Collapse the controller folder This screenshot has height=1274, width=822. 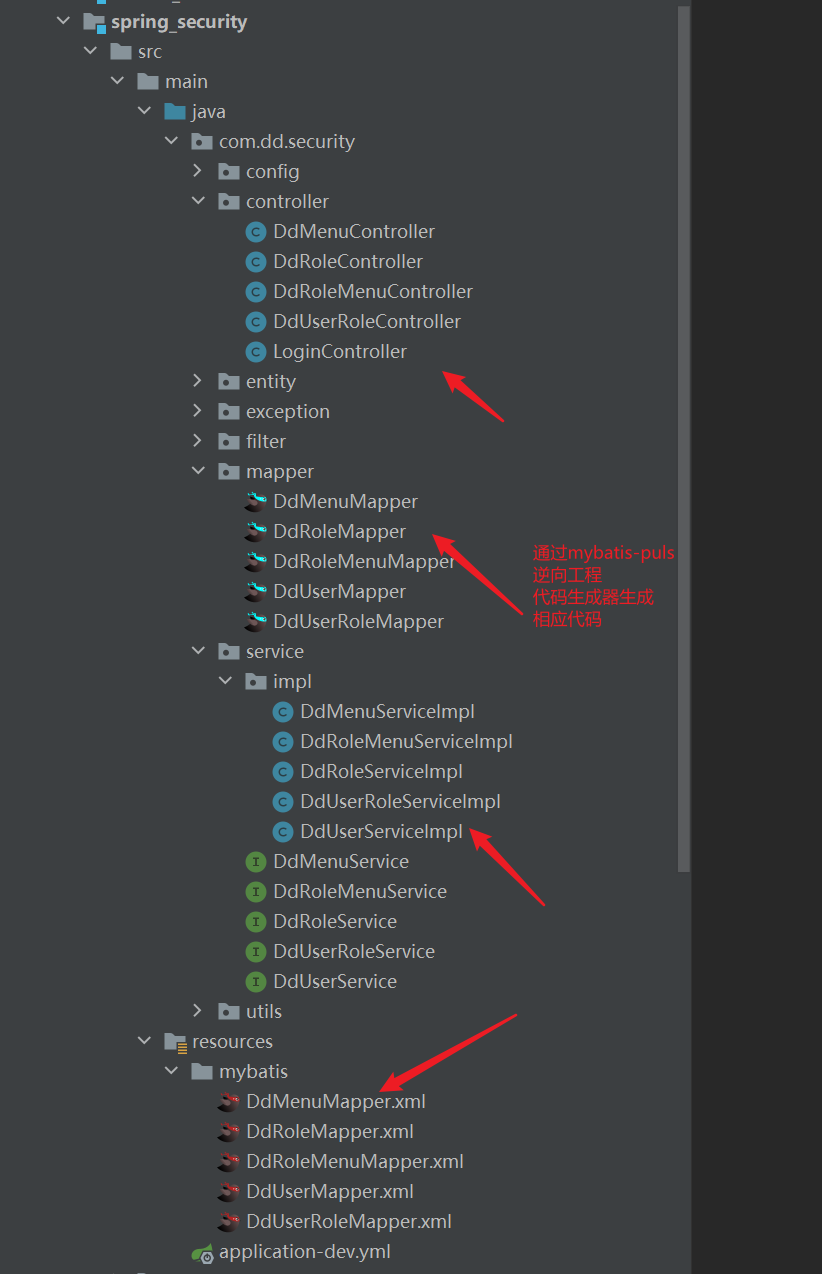(x=198, y=201)
